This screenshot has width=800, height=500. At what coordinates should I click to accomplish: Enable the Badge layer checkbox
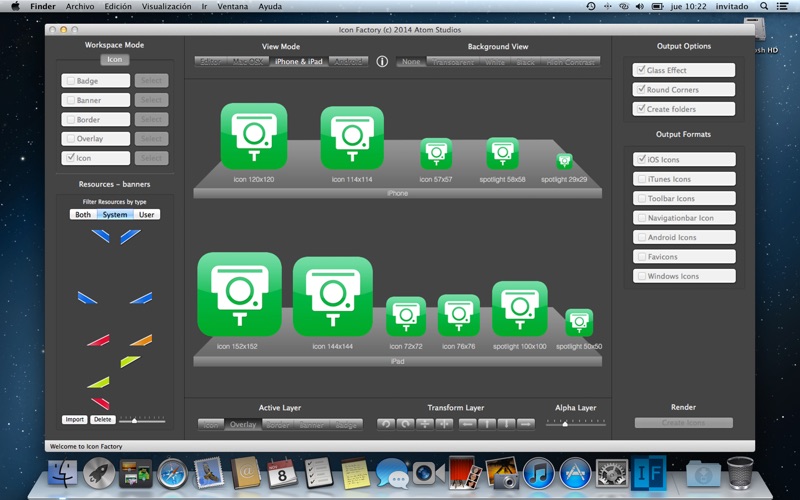click(71, 81)
